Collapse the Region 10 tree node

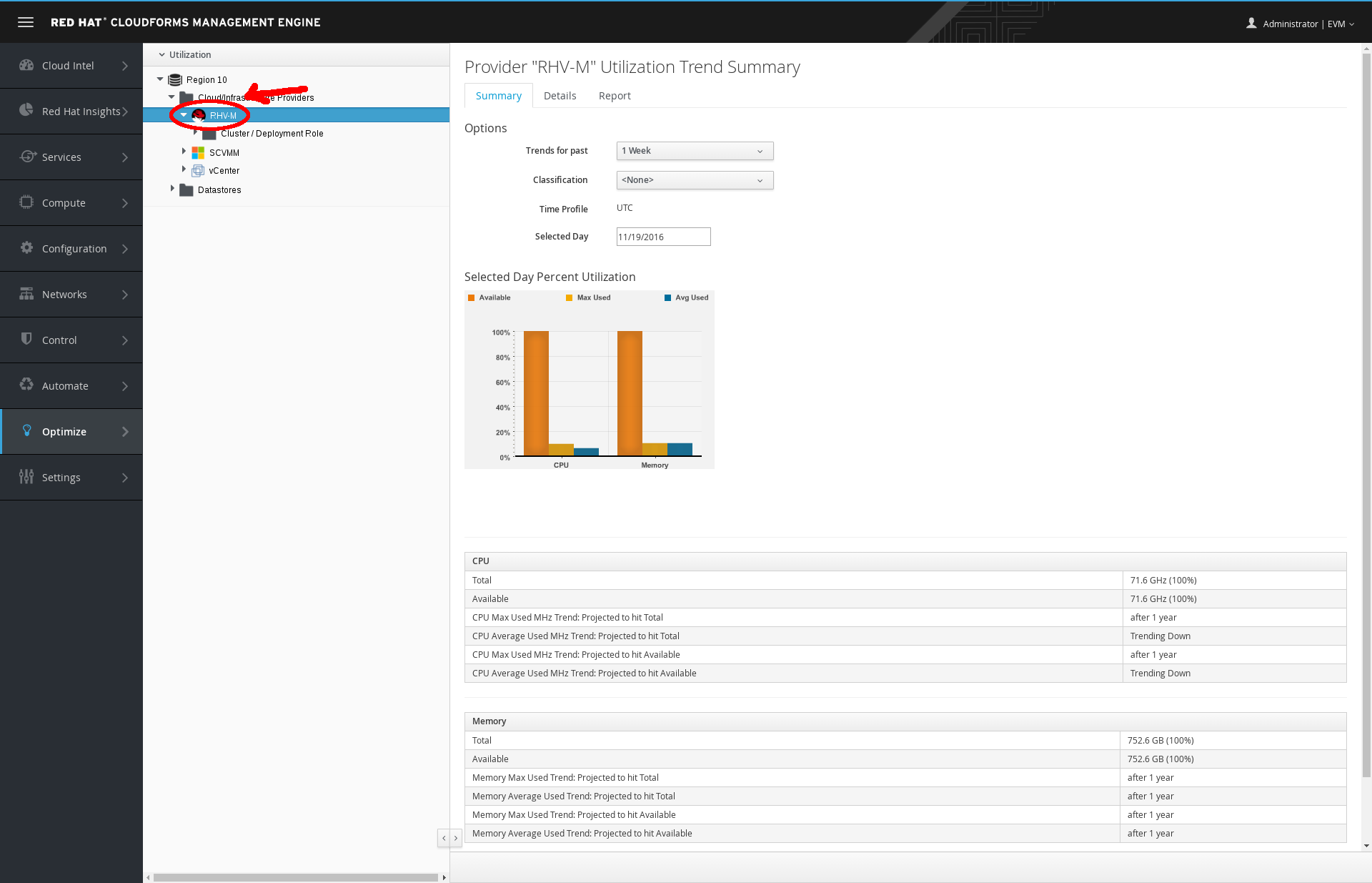160,79
